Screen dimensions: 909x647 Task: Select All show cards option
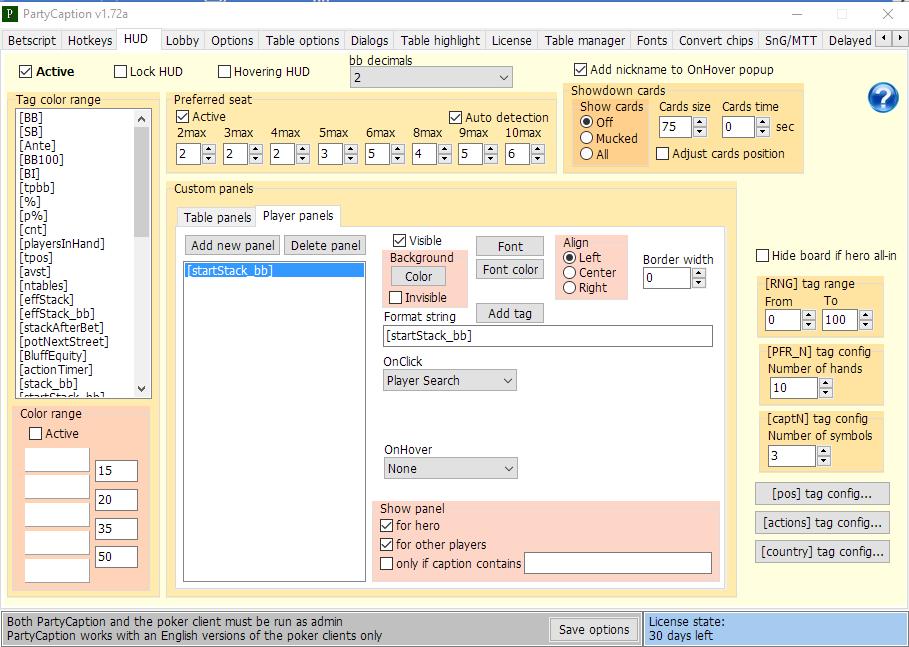pos(587,154)
